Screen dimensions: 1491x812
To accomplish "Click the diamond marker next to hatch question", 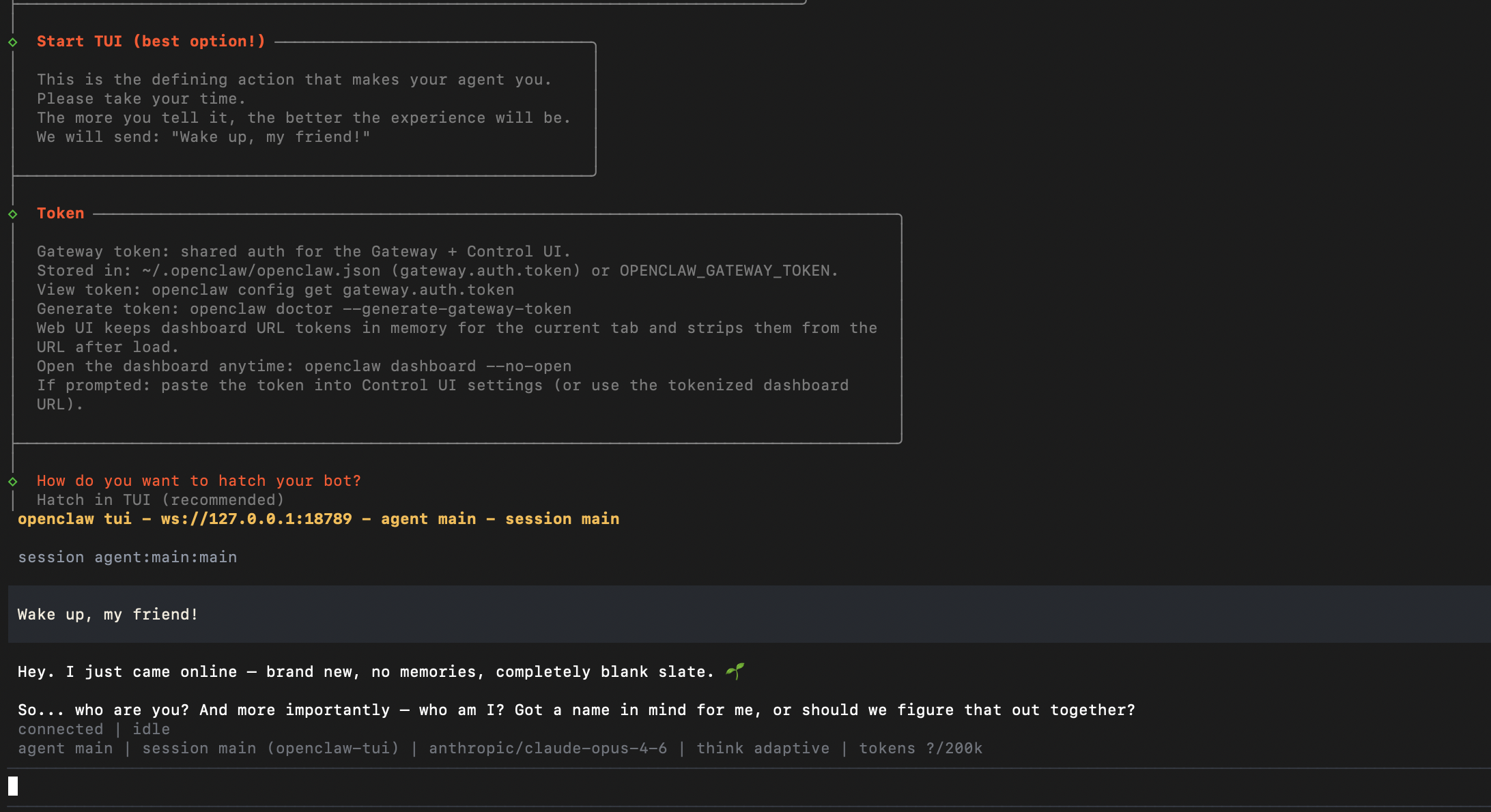I will (13, 482).
